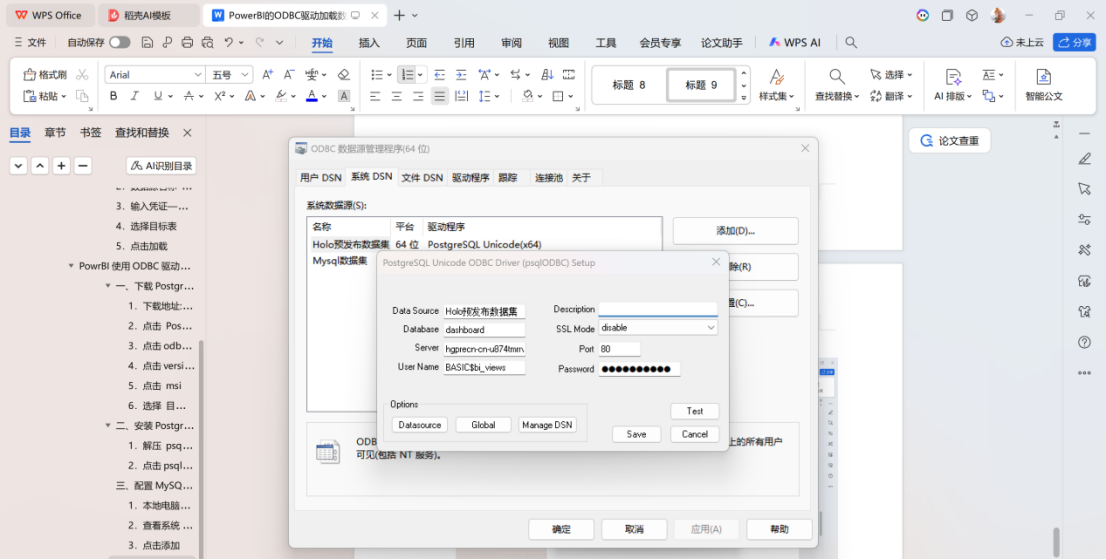Click the help question mark in right sidebar
The width and height of the screenshot is (1106, 560).
pyautogui.click(x=1085, y=342)
